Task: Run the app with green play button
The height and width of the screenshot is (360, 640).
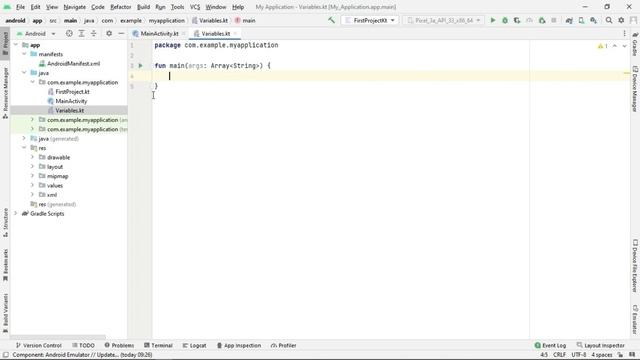Action: tap(493, 20)
